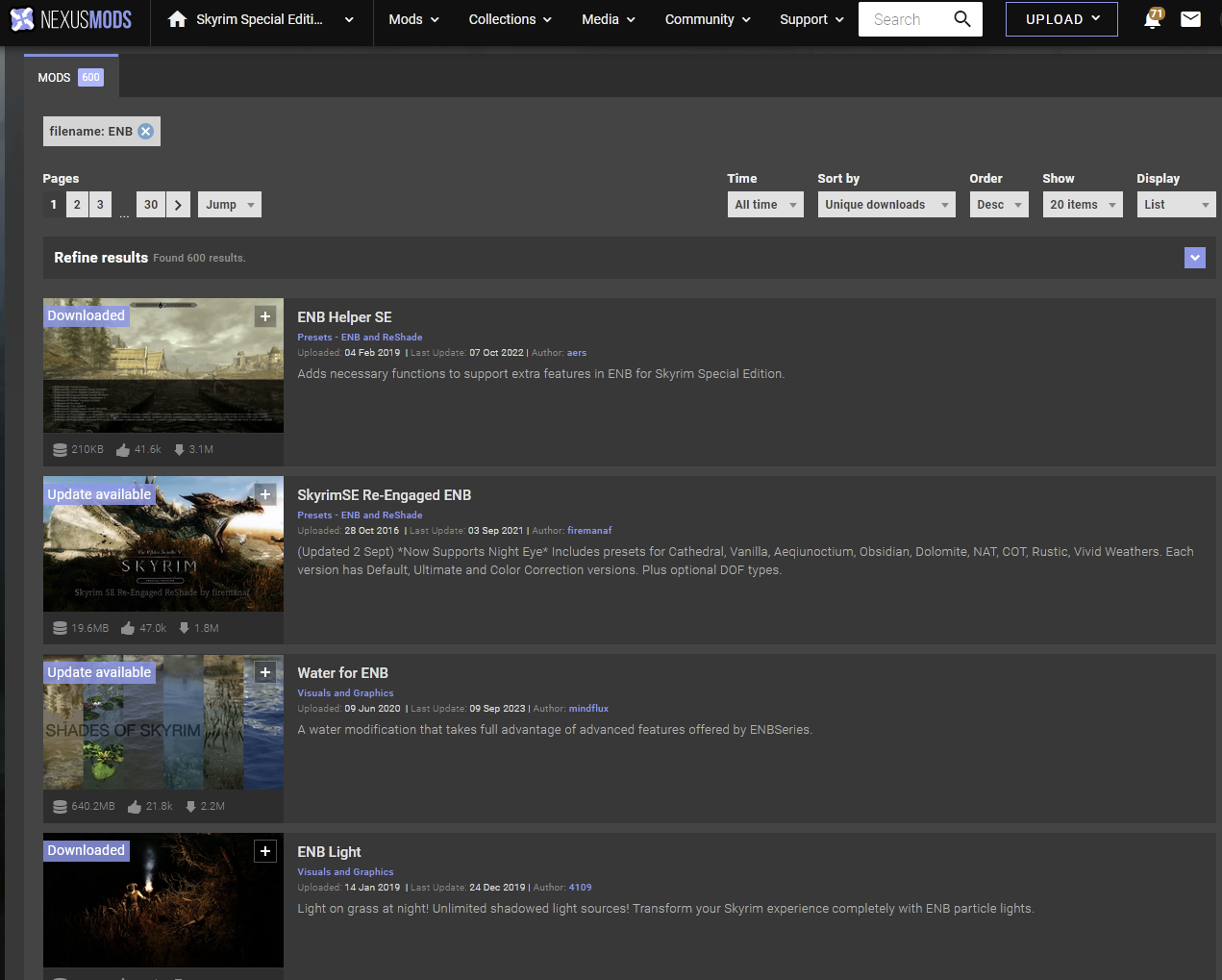This screenshot has height=980, width=1222.
Task: Click downloads icon for SkyrimSE Re-Engaged ENB
Action: pos(184,628)
